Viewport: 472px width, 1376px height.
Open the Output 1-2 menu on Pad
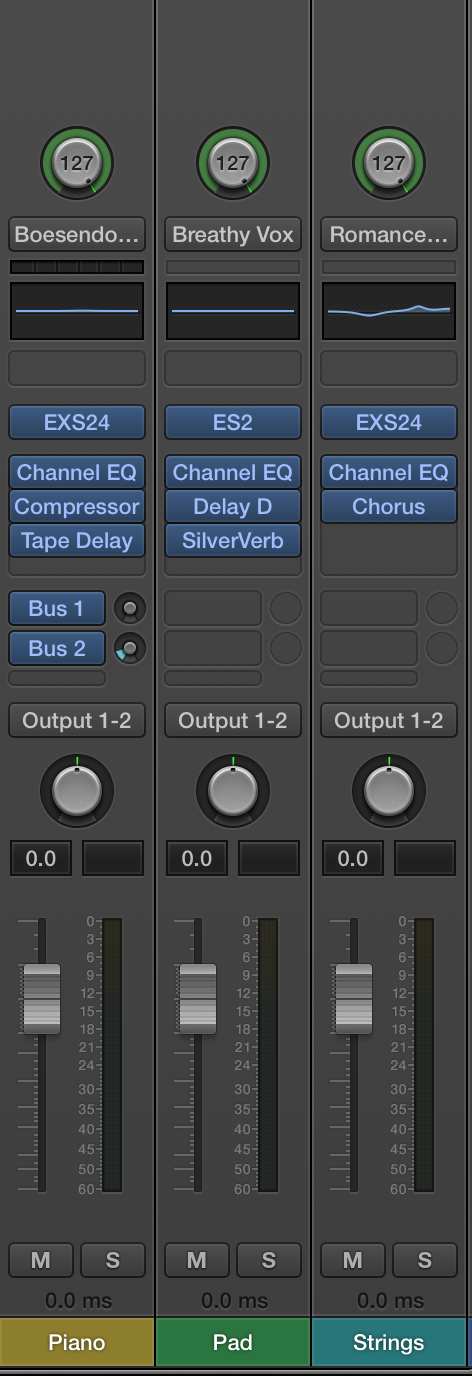click(233, 720)
